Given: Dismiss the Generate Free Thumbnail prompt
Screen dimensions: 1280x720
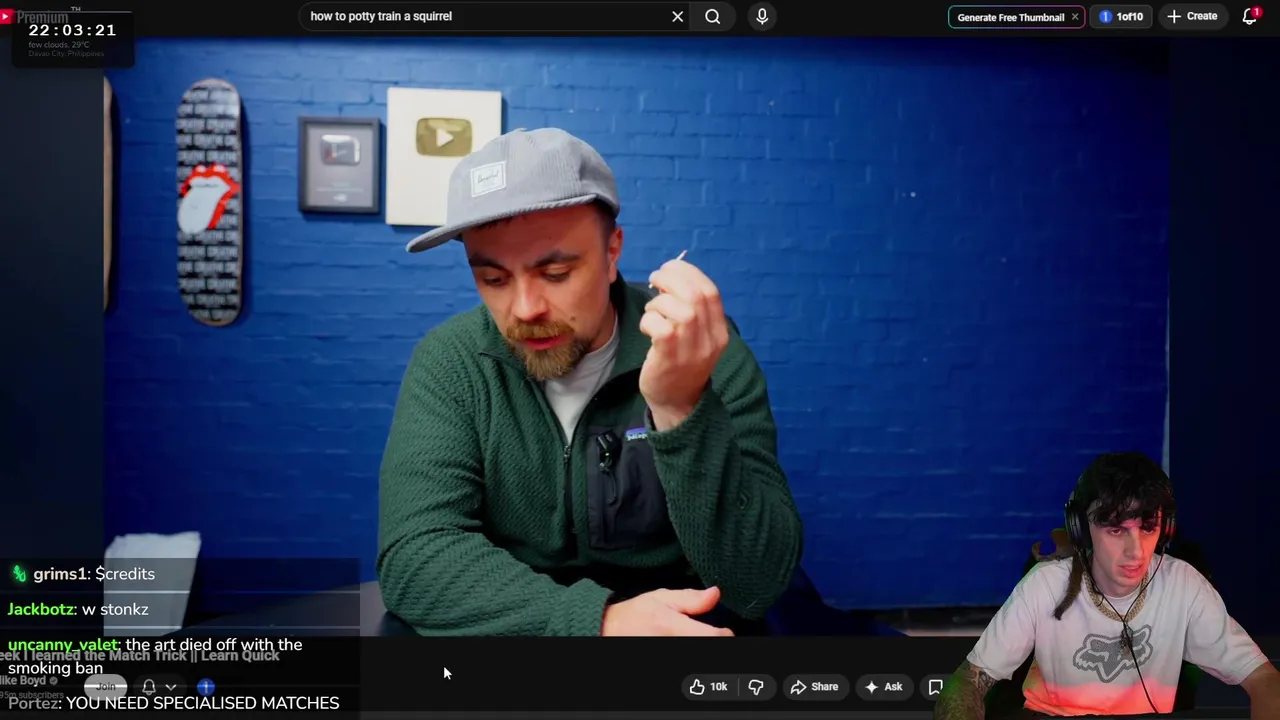Looking at the screenshot, I should point(1075,17).
